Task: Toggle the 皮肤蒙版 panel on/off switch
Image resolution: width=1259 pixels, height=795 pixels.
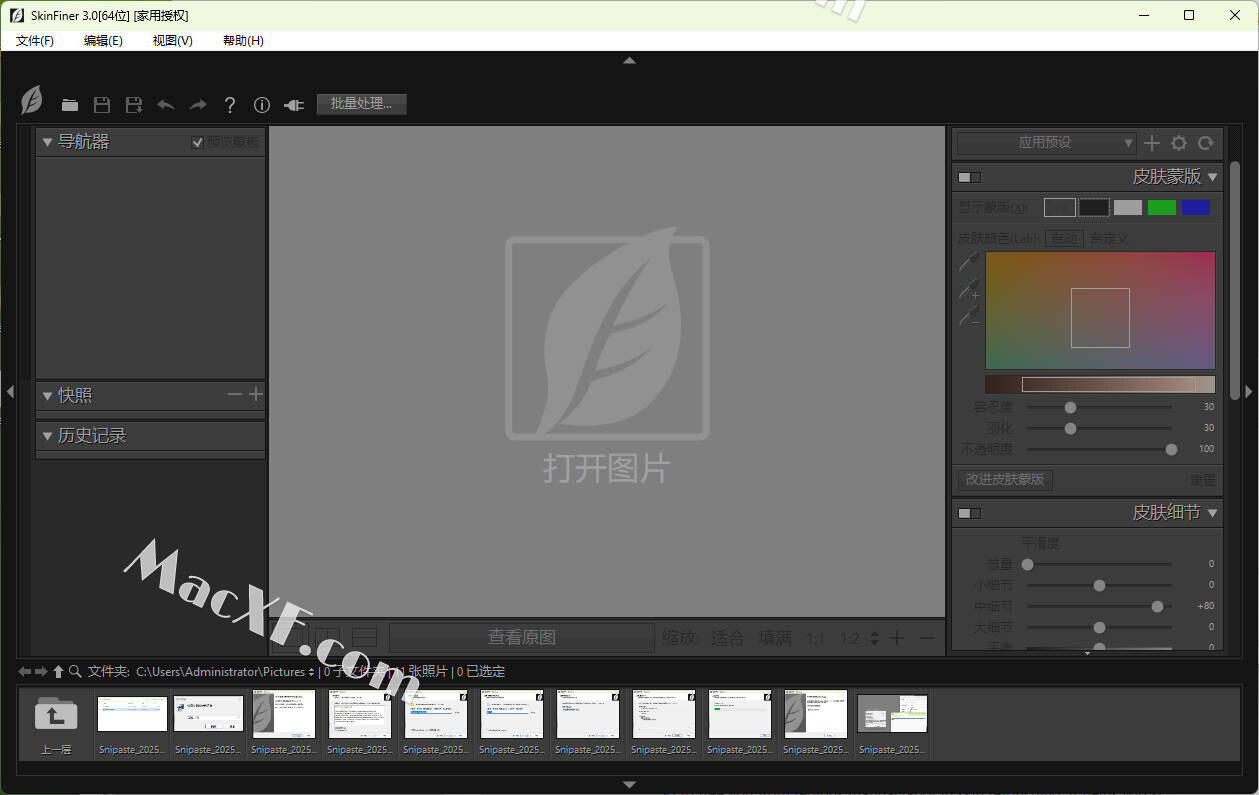Action: pos(969,177)
